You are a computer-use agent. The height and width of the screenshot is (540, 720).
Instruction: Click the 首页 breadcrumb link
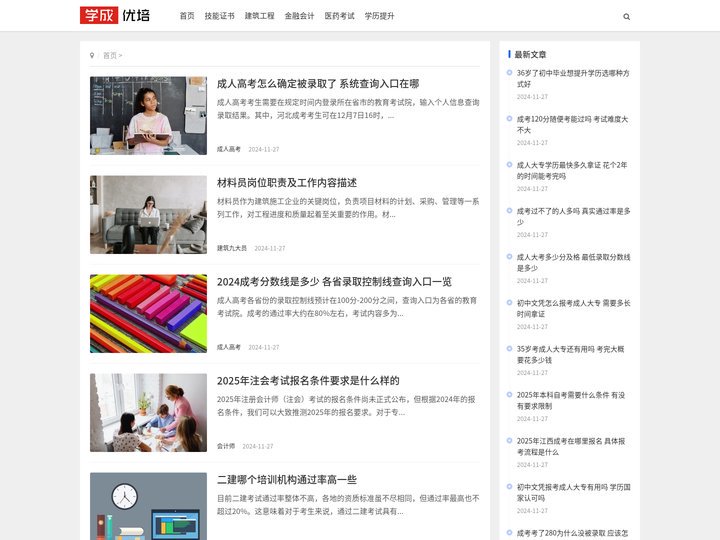pos(110,56)
